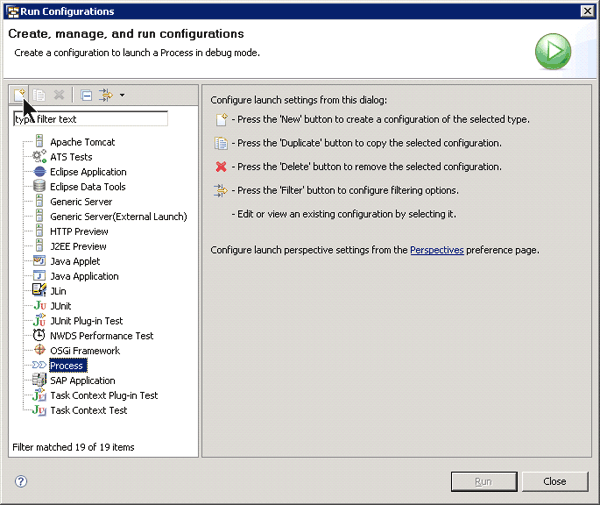Select Apache Tomcat in the tree
Viewport: 600px width, 505px height.
(x=82, y=142)
